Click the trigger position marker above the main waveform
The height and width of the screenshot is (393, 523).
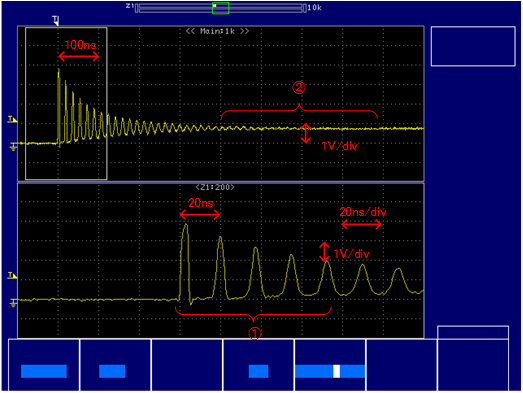(x=56, y=20)
